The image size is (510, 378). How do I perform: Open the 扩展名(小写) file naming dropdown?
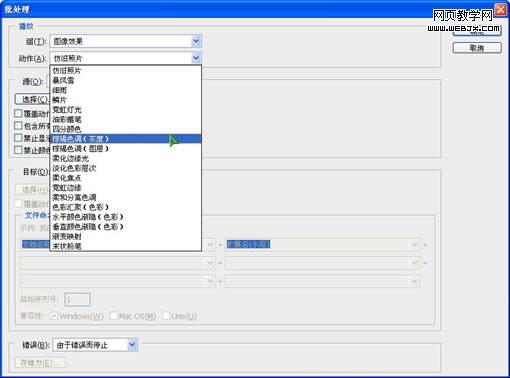pos(323,244)
